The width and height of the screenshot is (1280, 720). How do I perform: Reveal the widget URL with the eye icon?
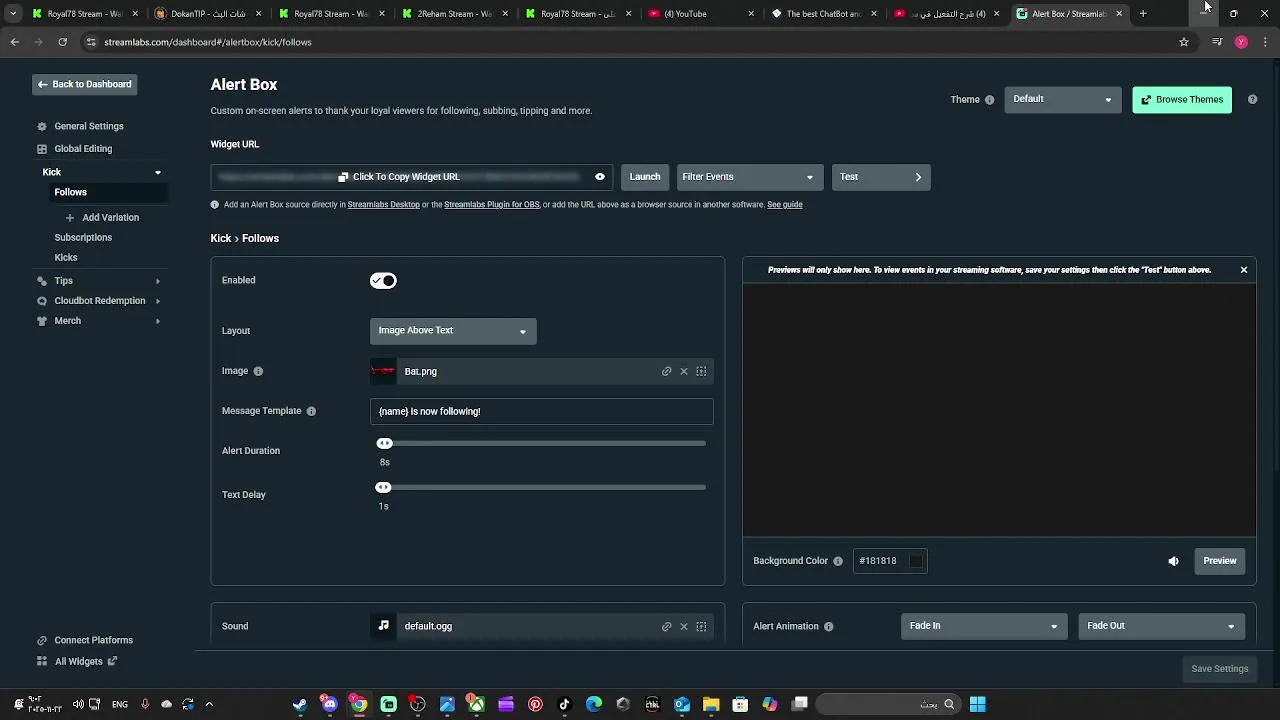(x=600, y=177)
